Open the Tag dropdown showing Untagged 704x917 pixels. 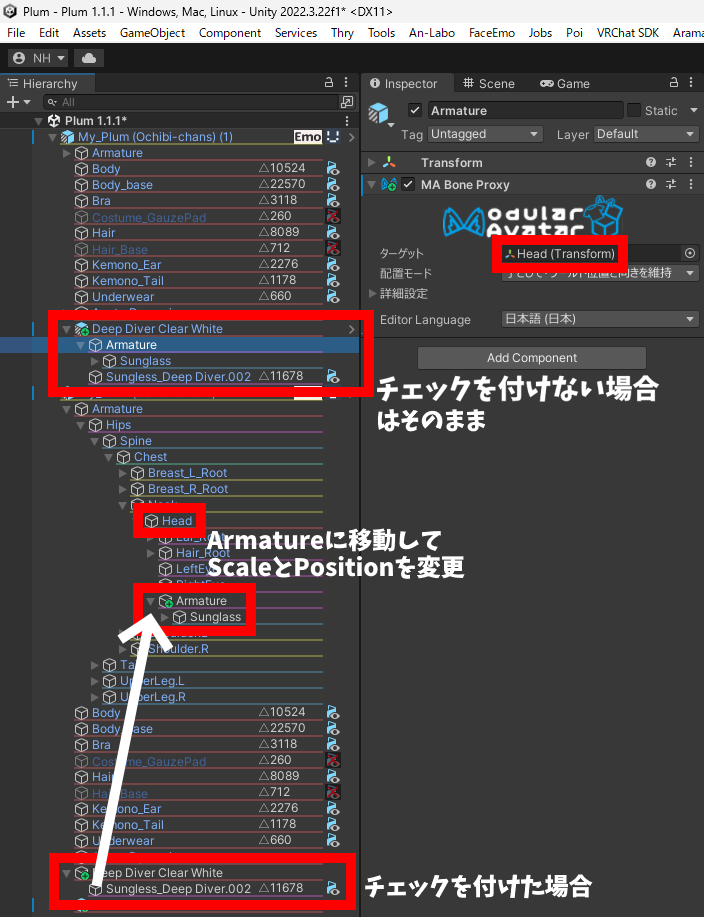485,134
